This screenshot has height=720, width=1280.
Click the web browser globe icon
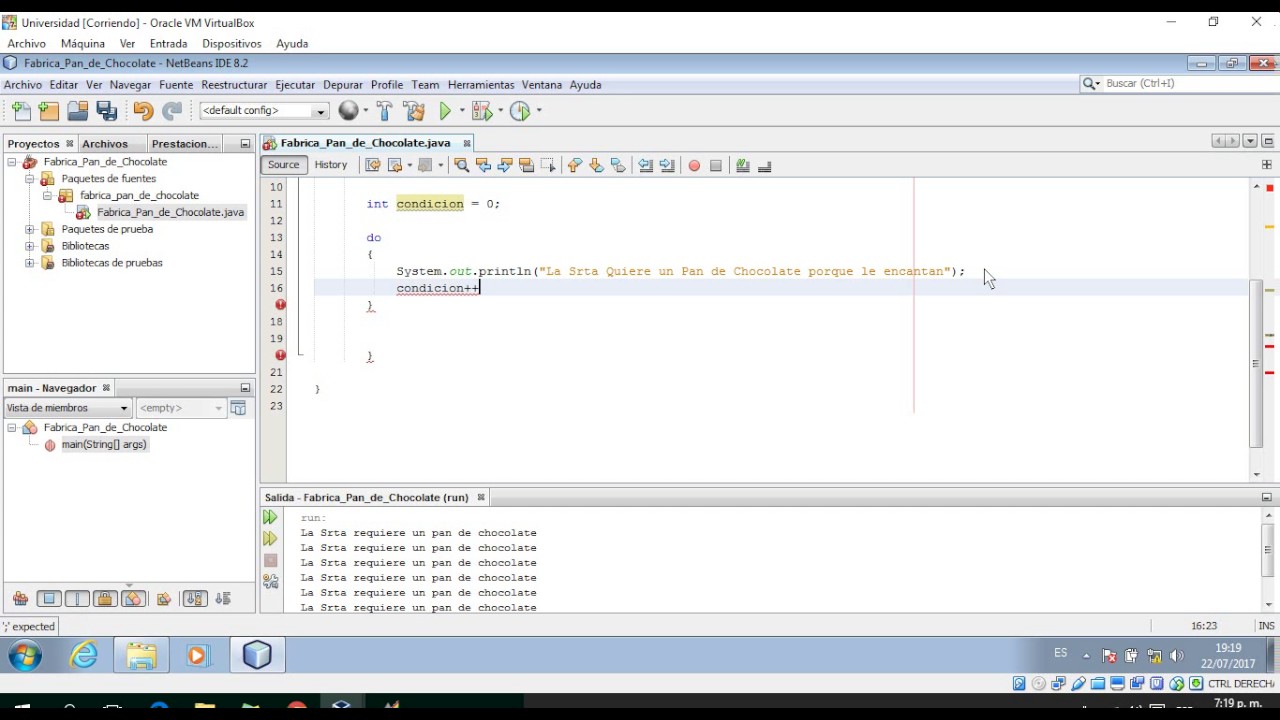pos(348,111)
